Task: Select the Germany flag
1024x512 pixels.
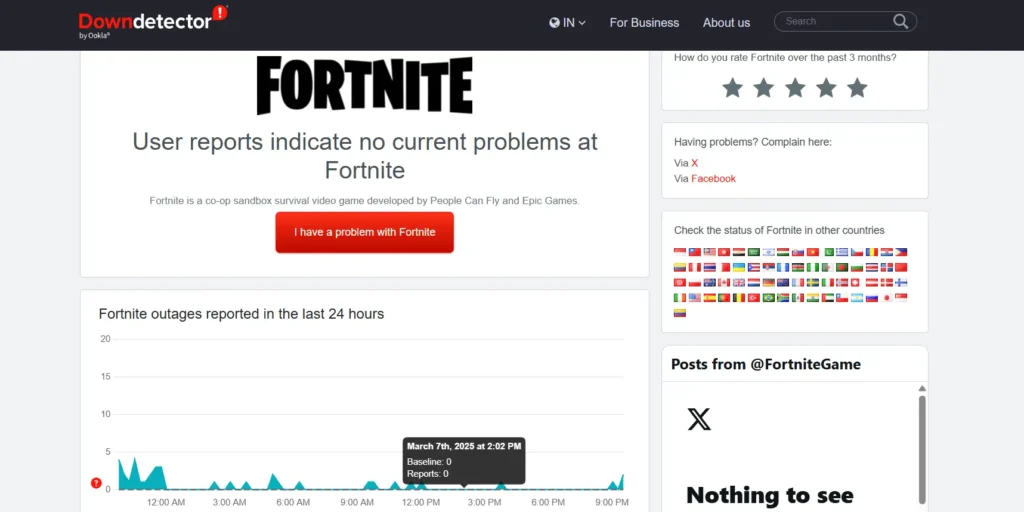Action: [x=769, y=283]
